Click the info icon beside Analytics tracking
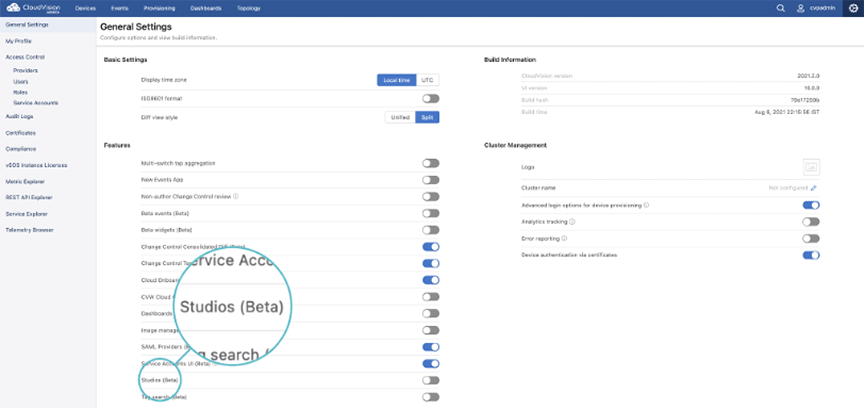 click(x=573, y=222)
